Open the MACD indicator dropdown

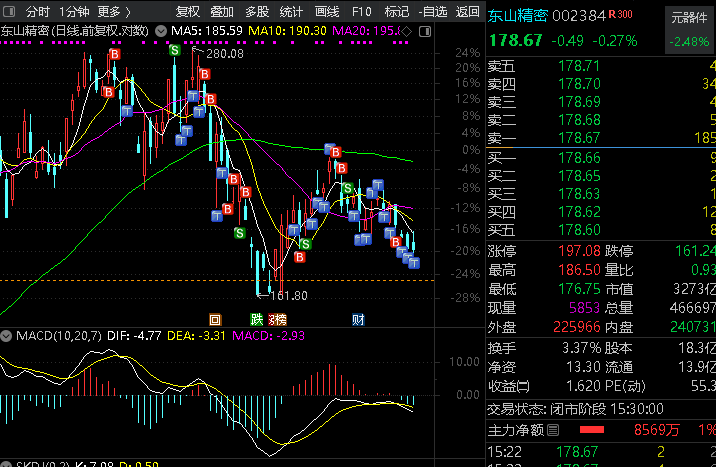coord(6,336)
